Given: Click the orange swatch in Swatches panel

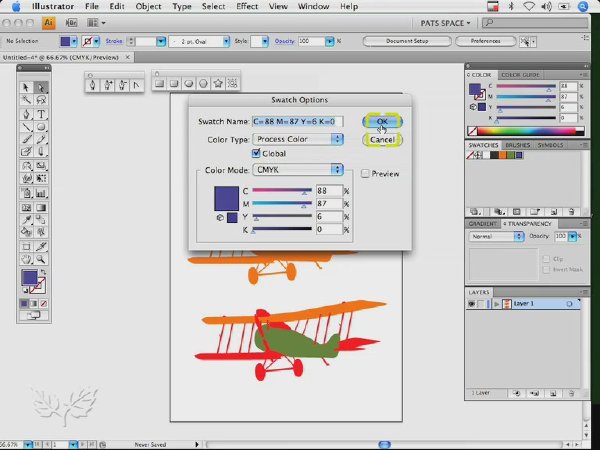Looking at the screenshot, I should [x=503, y=155].
